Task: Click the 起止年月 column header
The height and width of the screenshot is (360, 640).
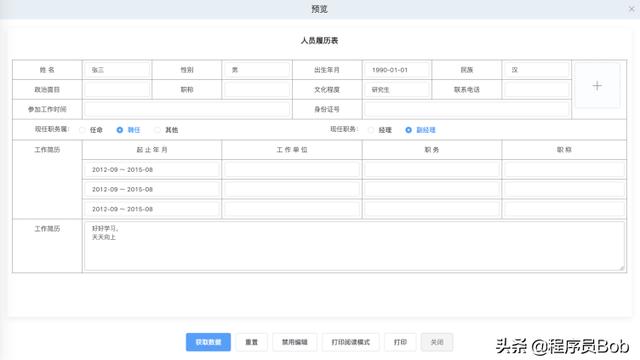Action: [x=152, y=150]
